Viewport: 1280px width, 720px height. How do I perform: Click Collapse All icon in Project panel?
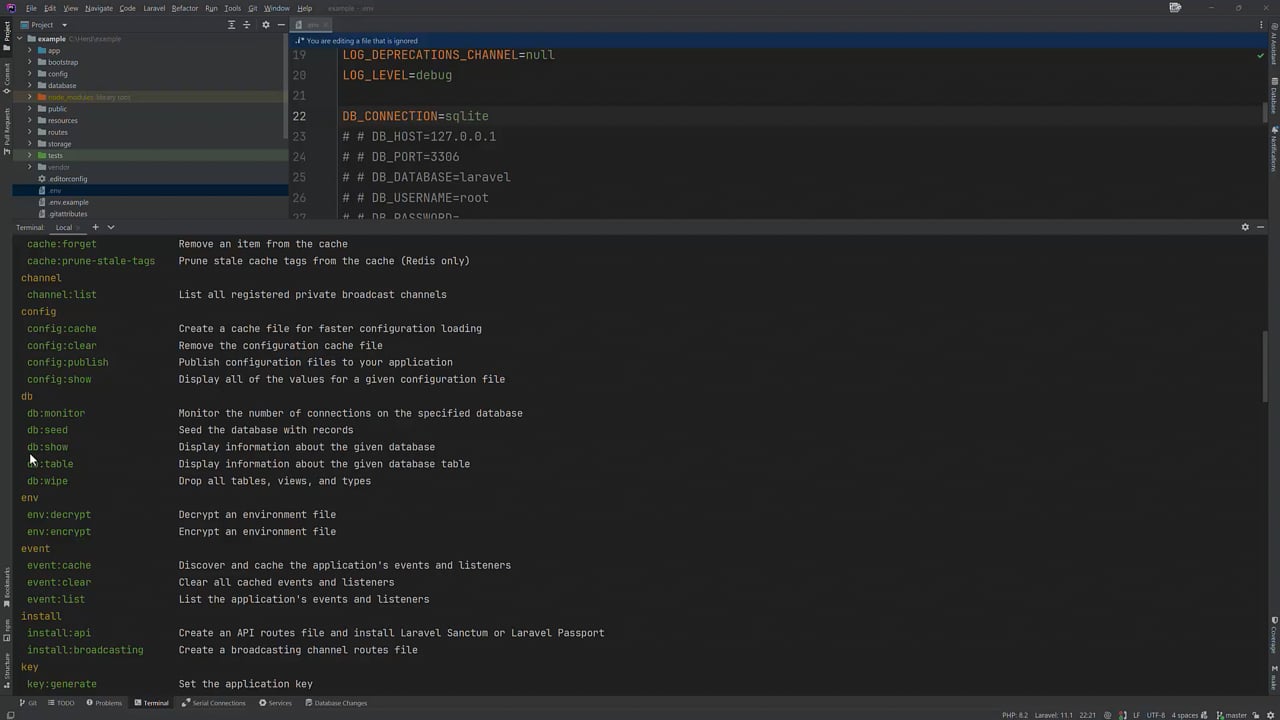click(x=247, y=25)
